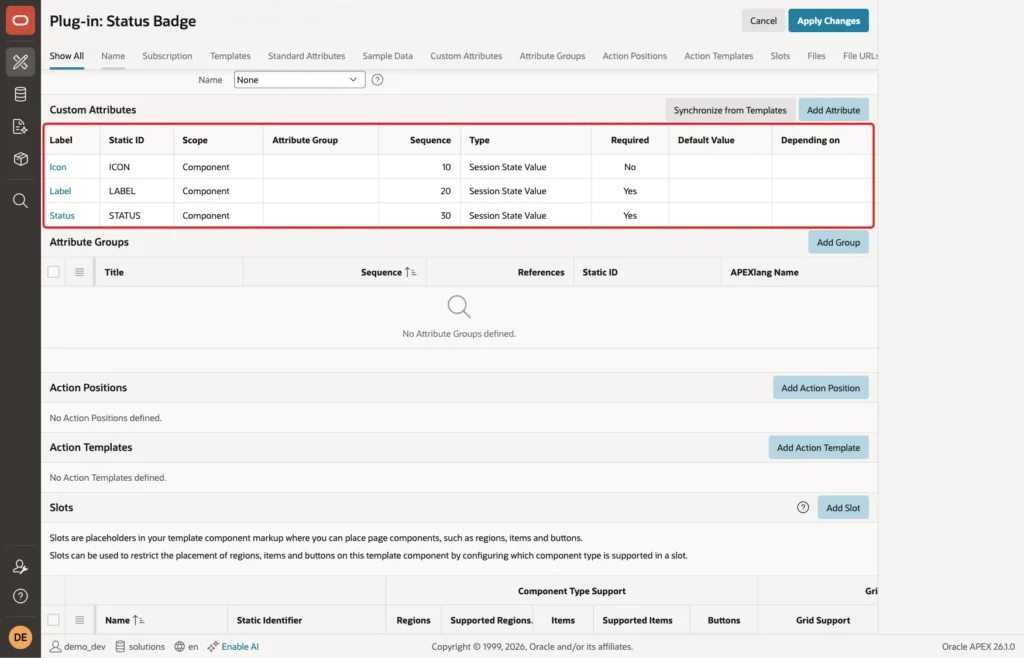Click the Static Identifier column header
The height and width of the screenshot is (658, 1024).
click(269, 620)
